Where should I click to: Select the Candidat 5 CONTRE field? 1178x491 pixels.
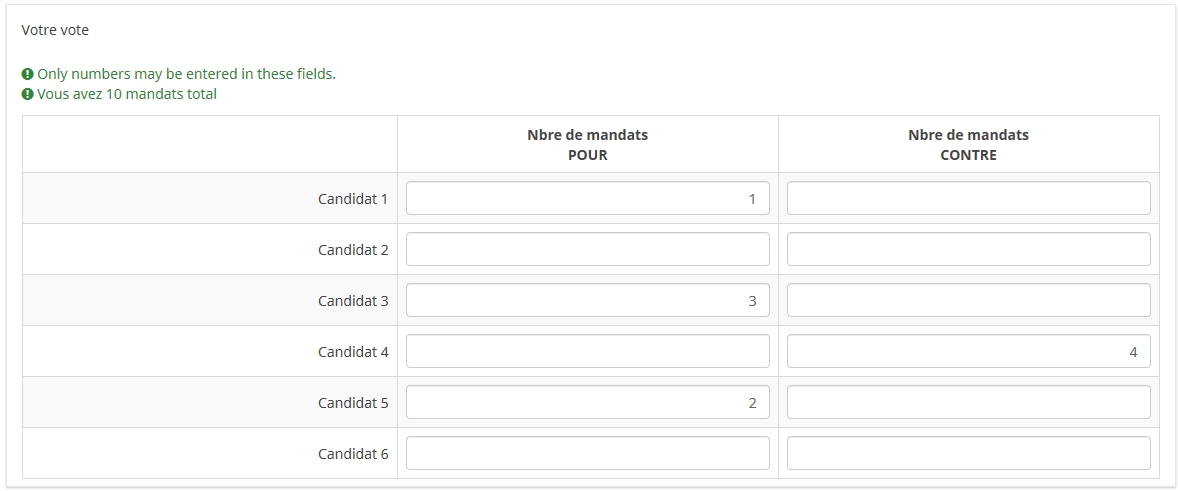(968, 402)
